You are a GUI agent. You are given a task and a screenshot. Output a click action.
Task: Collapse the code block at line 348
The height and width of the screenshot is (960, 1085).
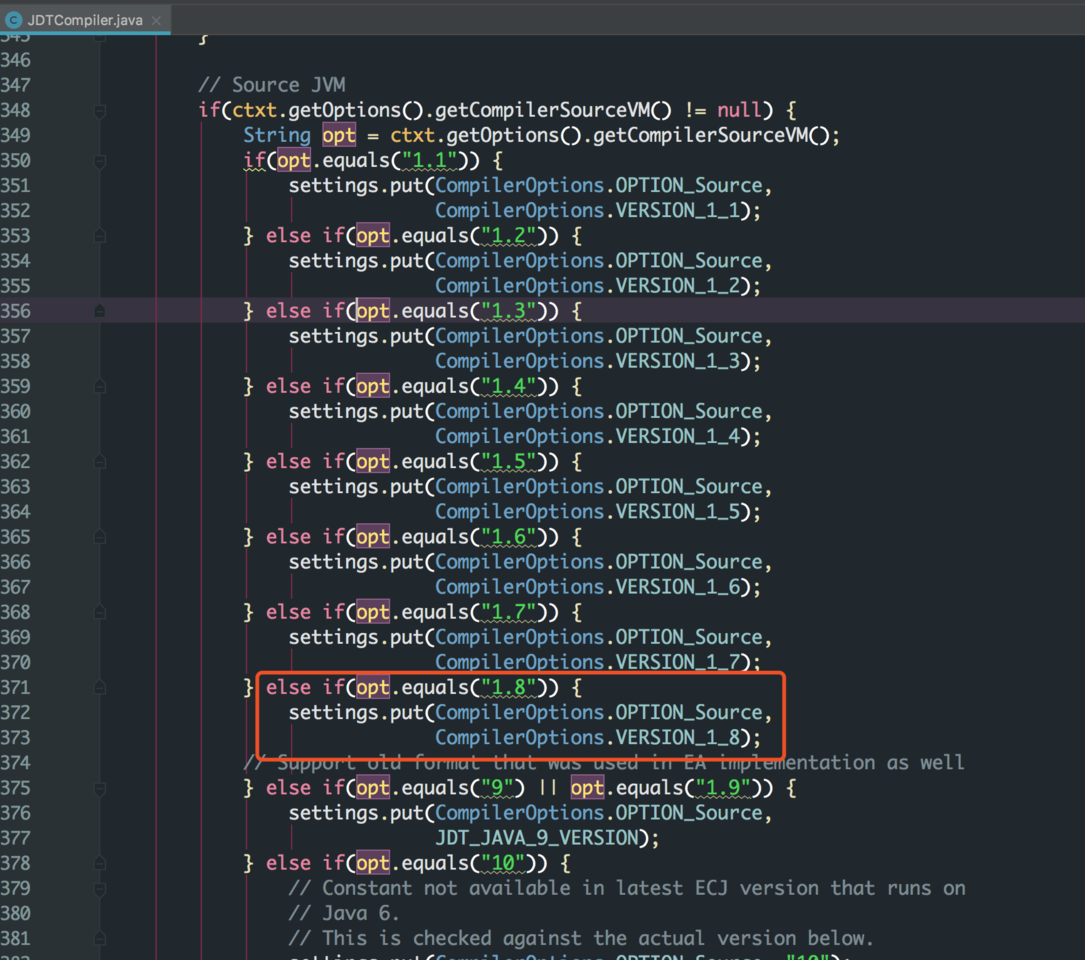coord(100,111)
